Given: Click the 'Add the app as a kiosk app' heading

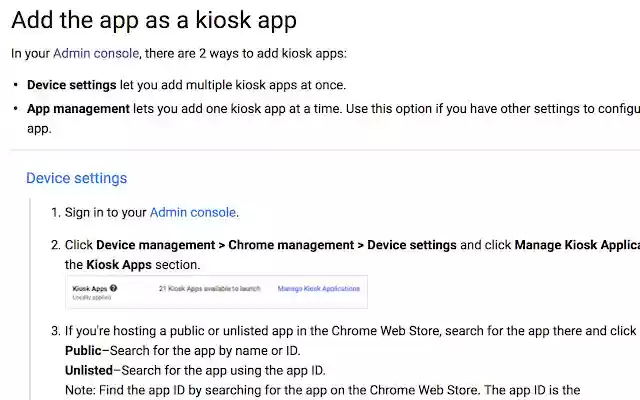Looking at the screenshot, I should [x=154, y=19].
